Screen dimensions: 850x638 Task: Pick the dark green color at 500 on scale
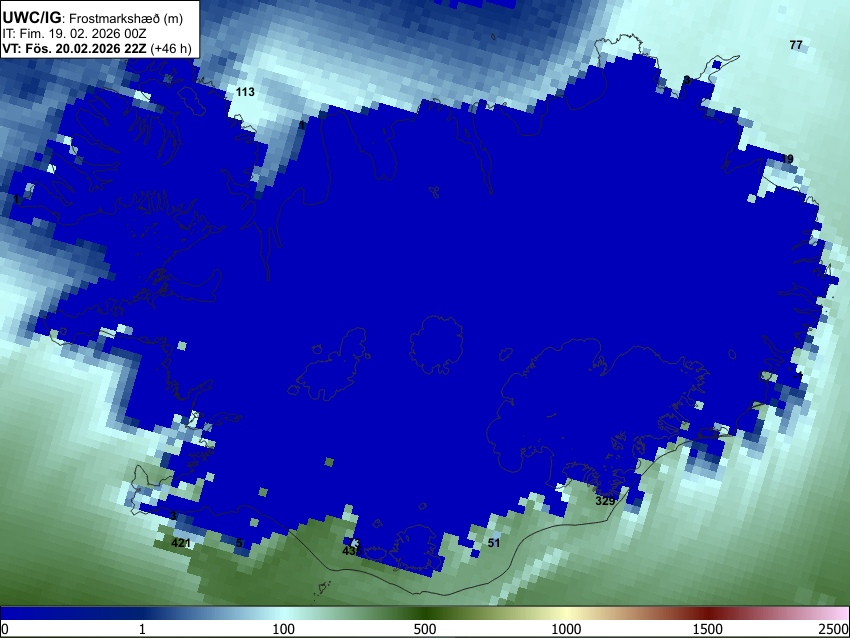click(425, 613)
